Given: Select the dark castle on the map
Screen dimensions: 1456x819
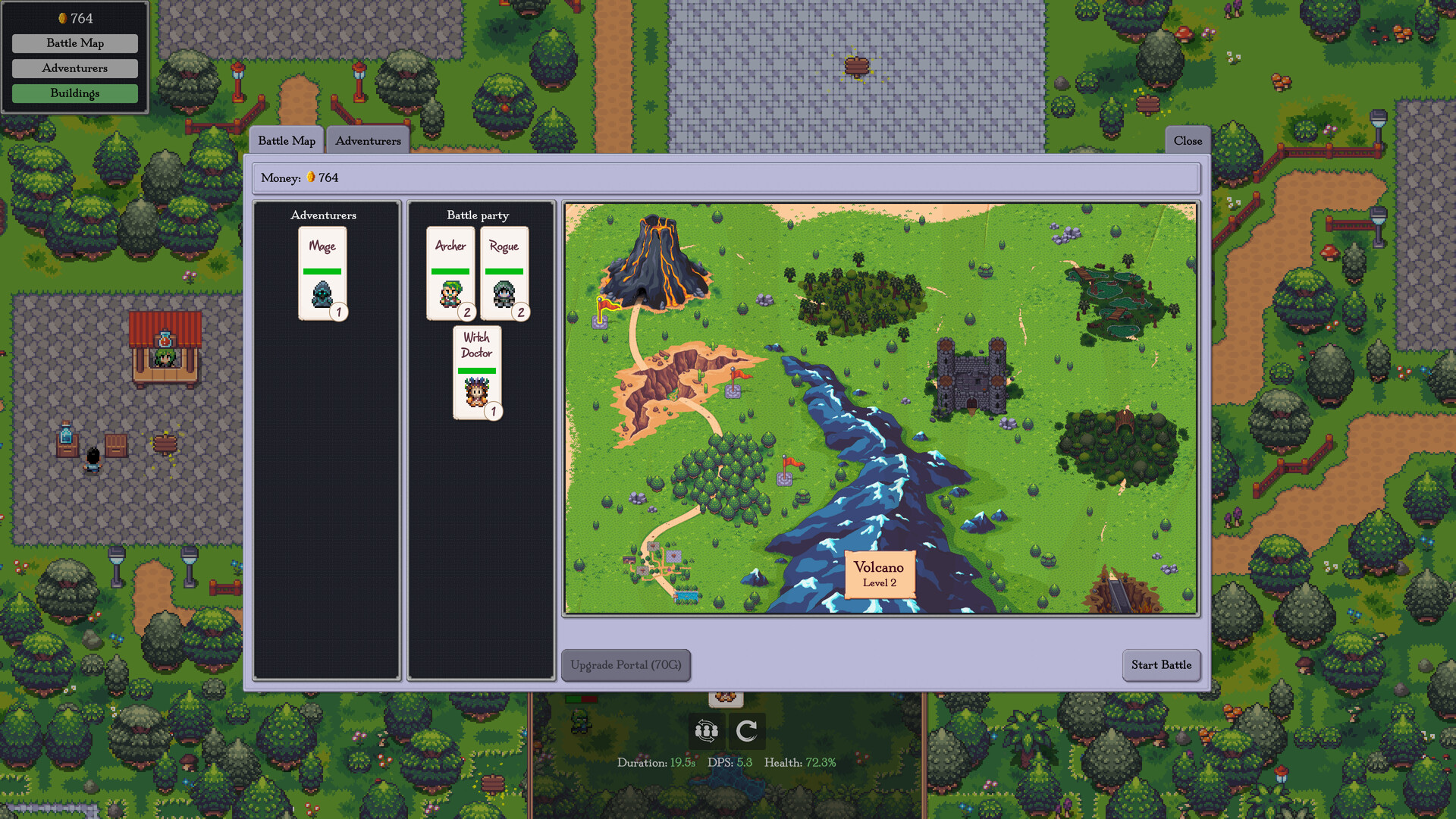Looking at the screenshot, I should (971, 377).
